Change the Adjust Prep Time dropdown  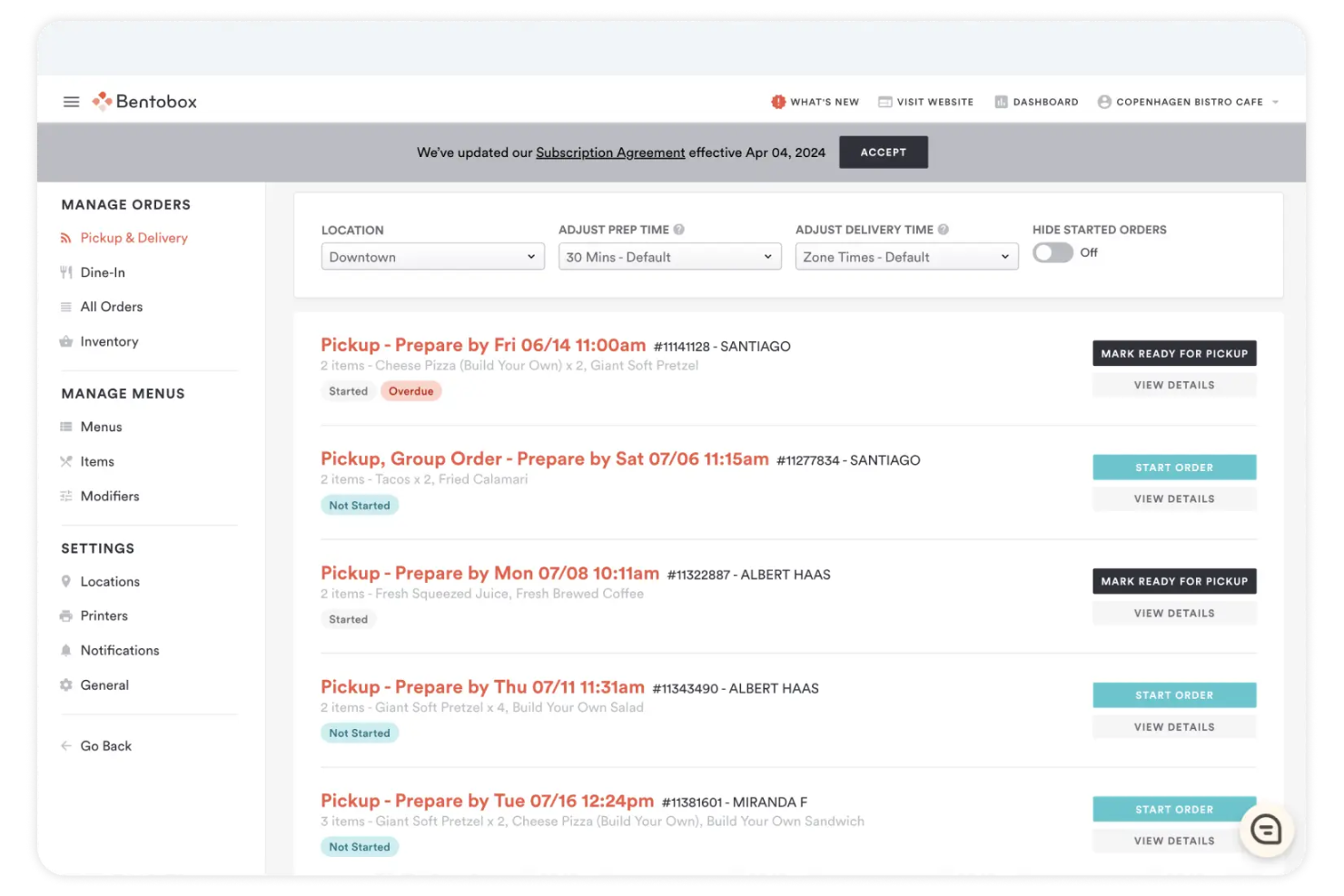668,256
